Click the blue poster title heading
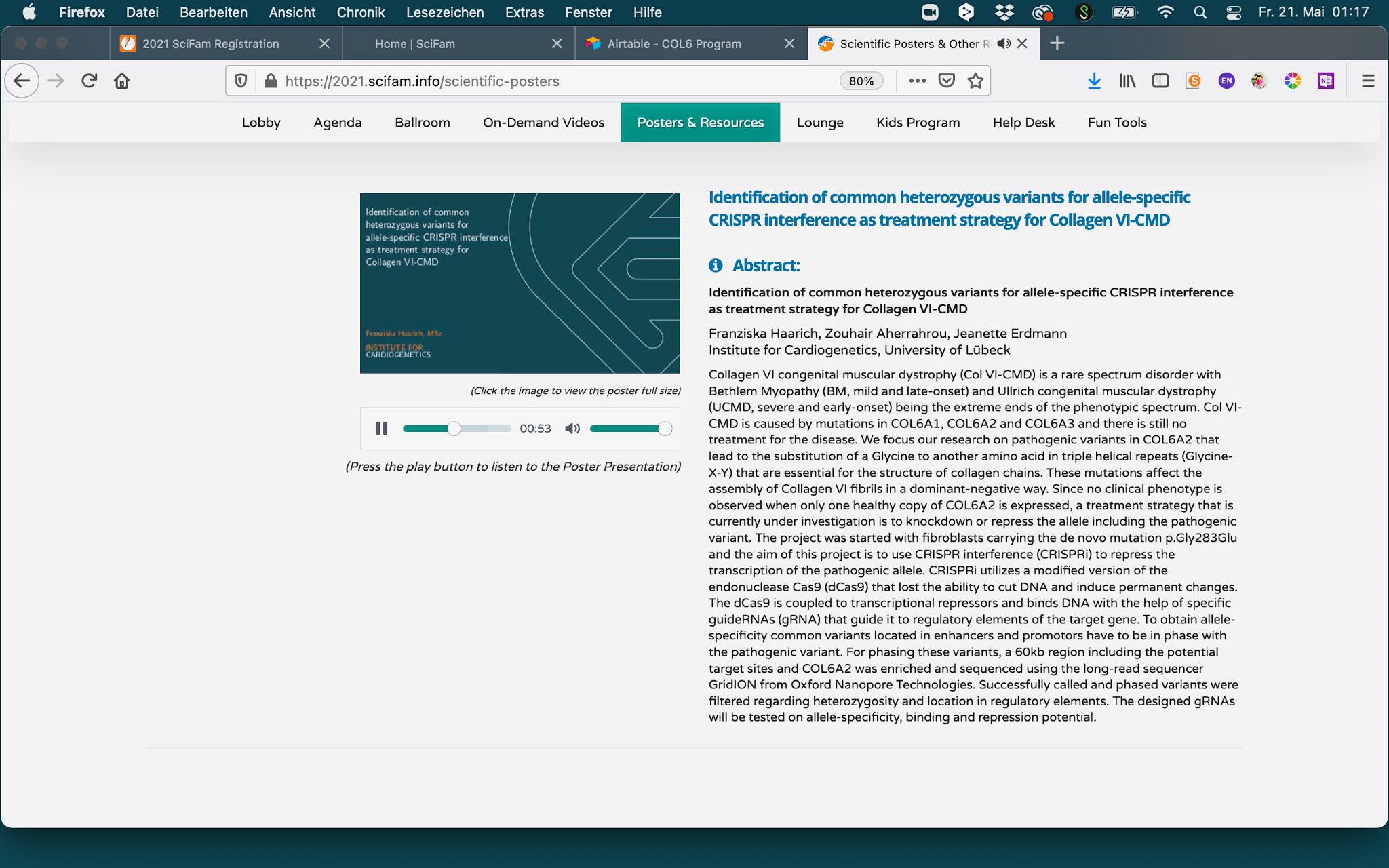Image resolution: width=1389 pixels, height=868 pixels. coord(950,208)
